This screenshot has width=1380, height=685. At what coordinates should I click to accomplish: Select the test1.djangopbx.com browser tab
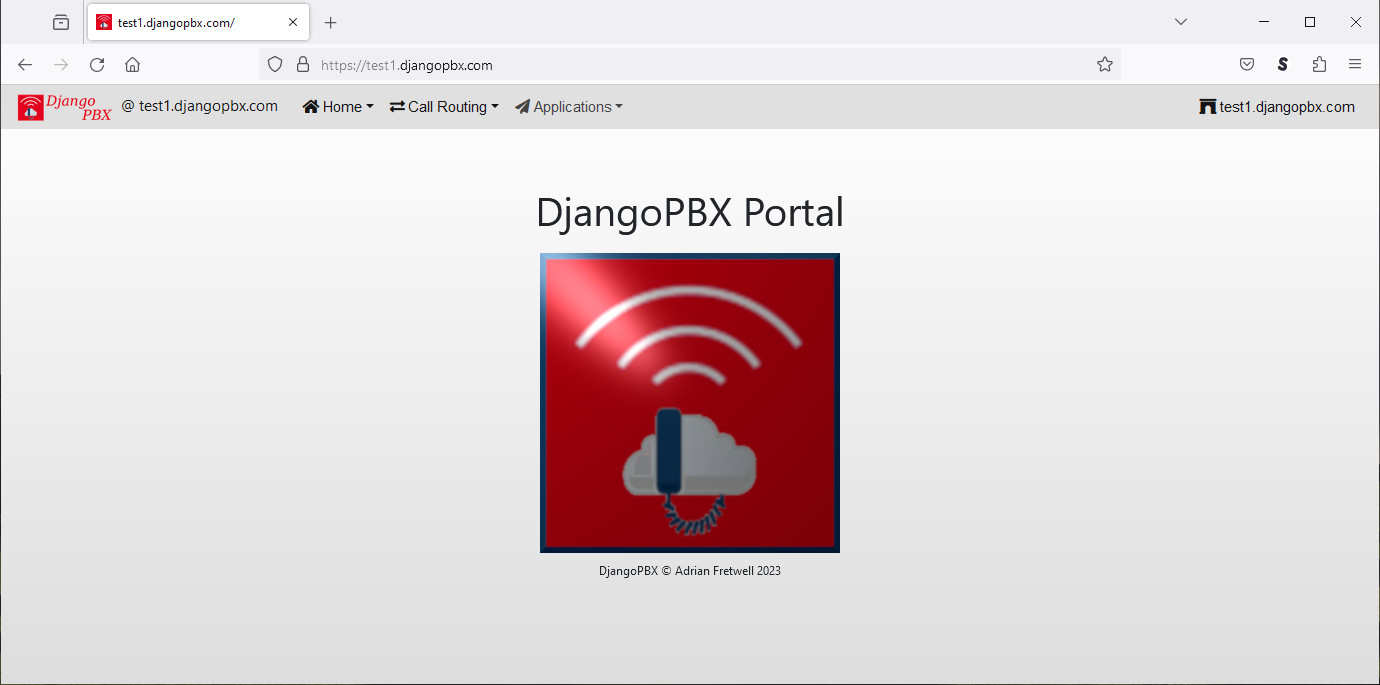[x=185, y=22]
